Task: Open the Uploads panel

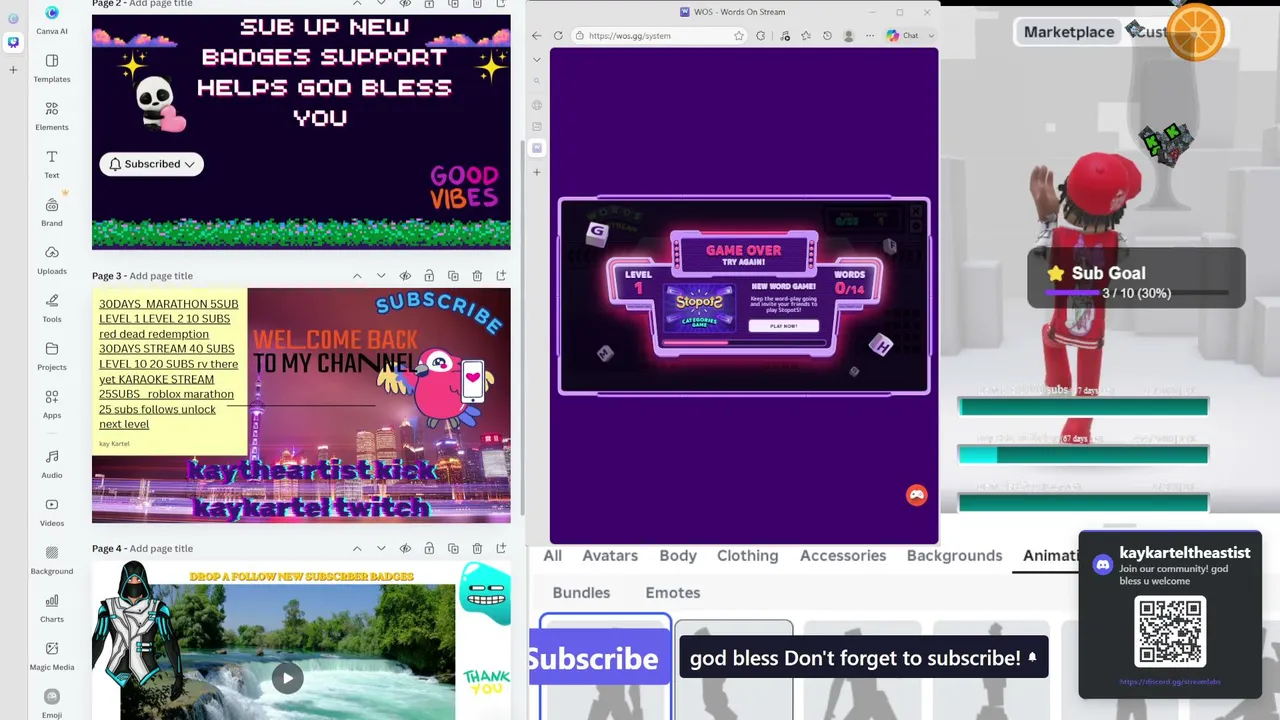Action: 52,259
